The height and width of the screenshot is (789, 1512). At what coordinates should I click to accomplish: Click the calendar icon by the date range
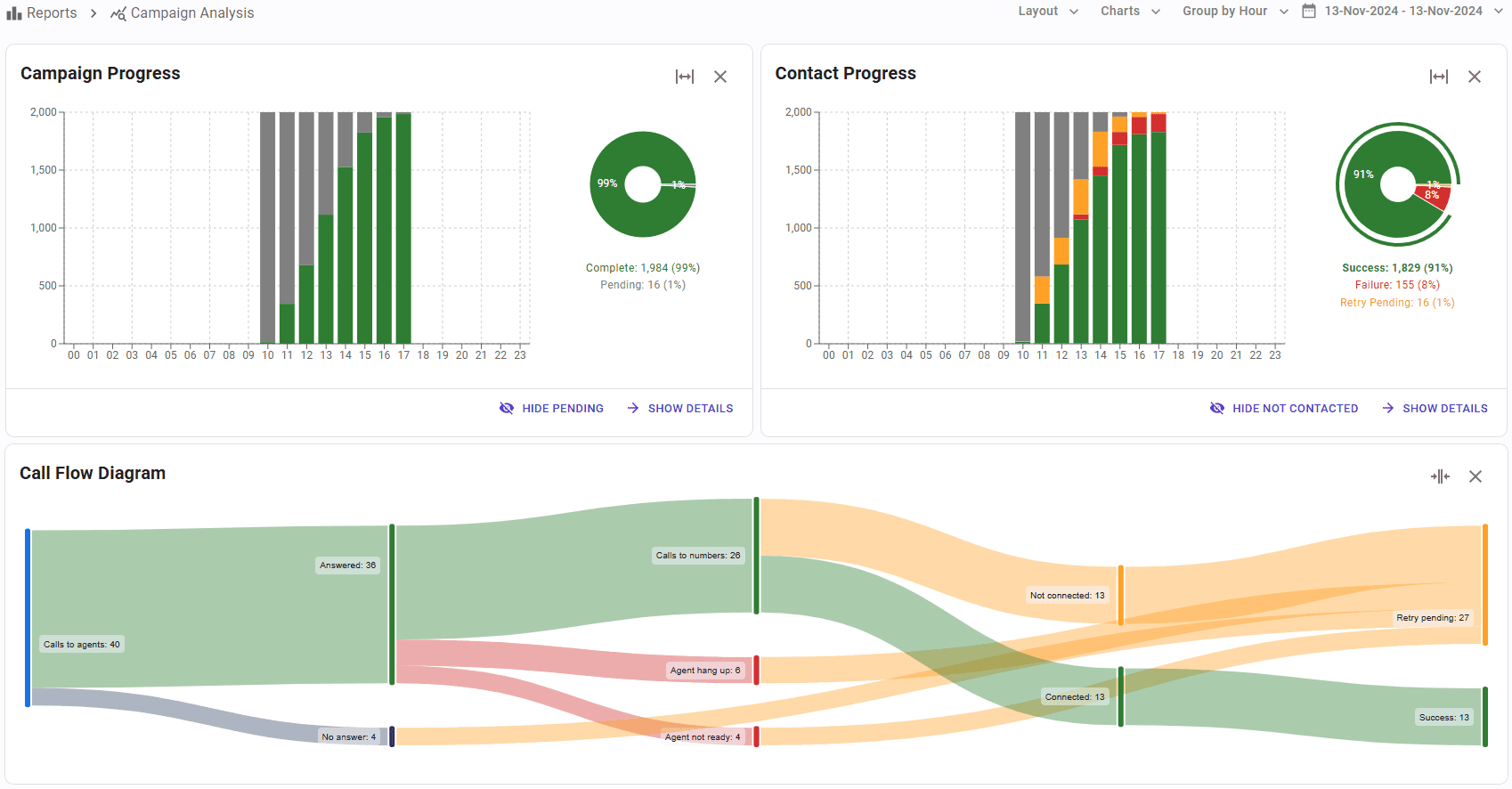[1309, 12]
